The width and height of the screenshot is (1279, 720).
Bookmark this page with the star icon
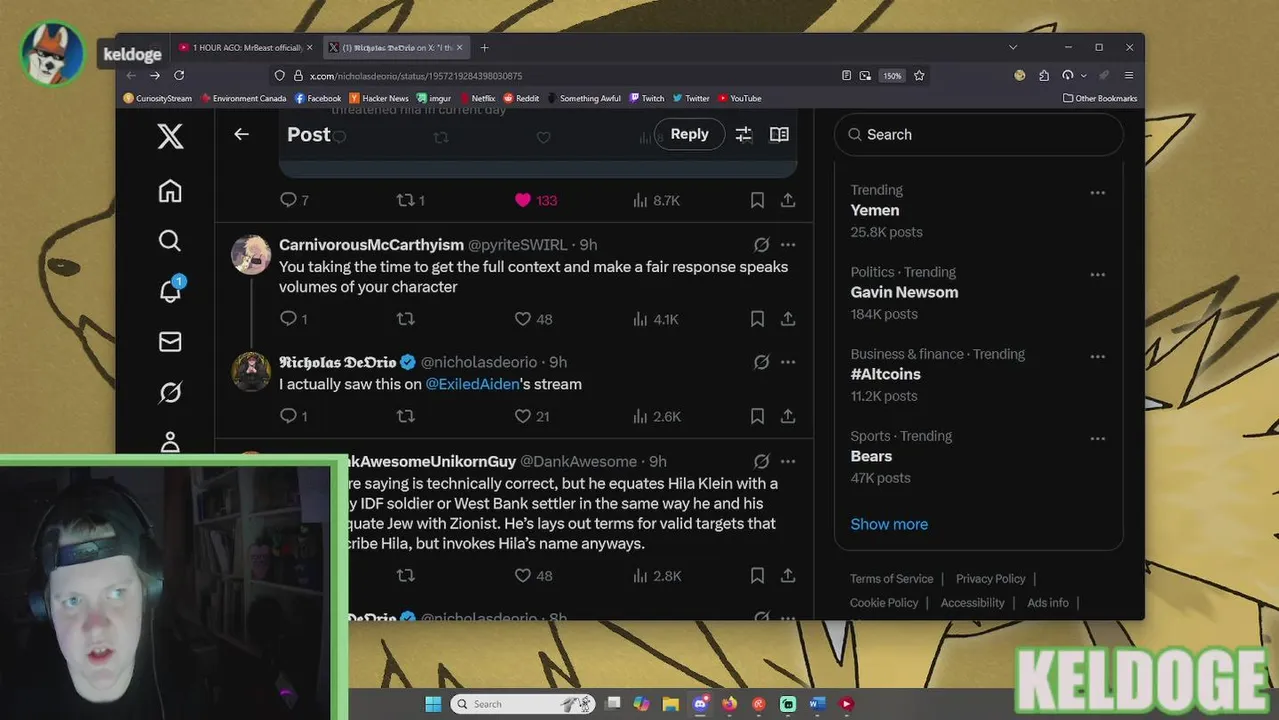pyautogui.click(x=919, y=75)
